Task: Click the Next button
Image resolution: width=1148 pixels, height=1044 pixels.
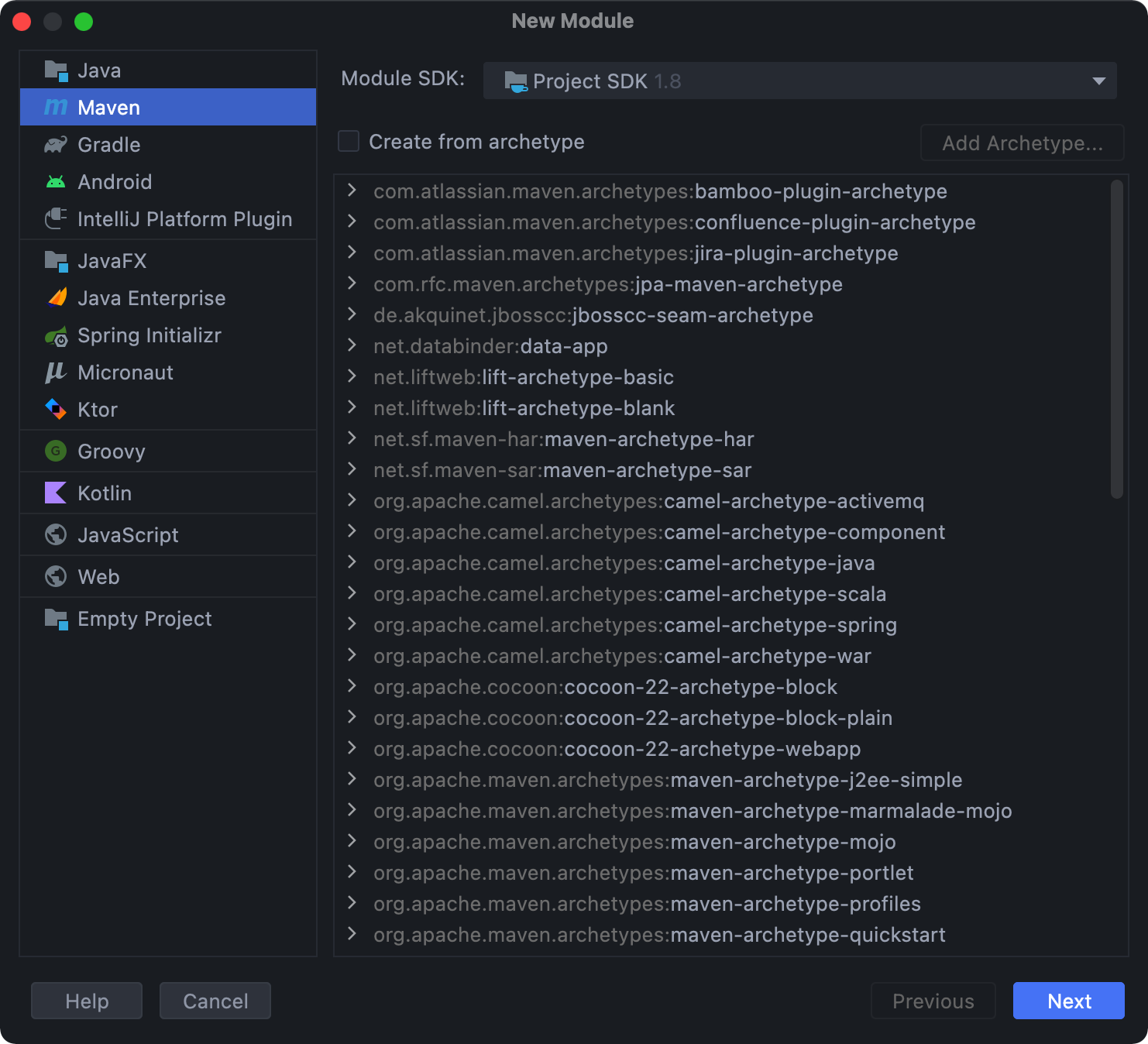Action: click(1068, 1001)
